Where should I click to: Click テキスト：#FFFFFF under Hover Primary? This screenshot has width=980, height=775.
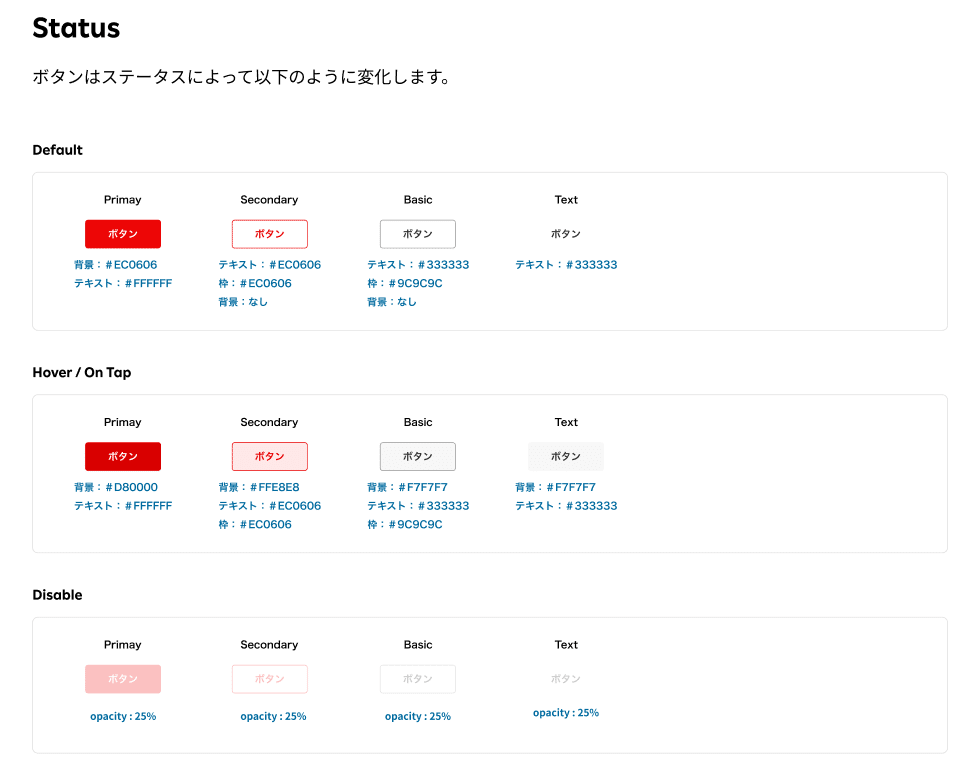coord(123,506)
